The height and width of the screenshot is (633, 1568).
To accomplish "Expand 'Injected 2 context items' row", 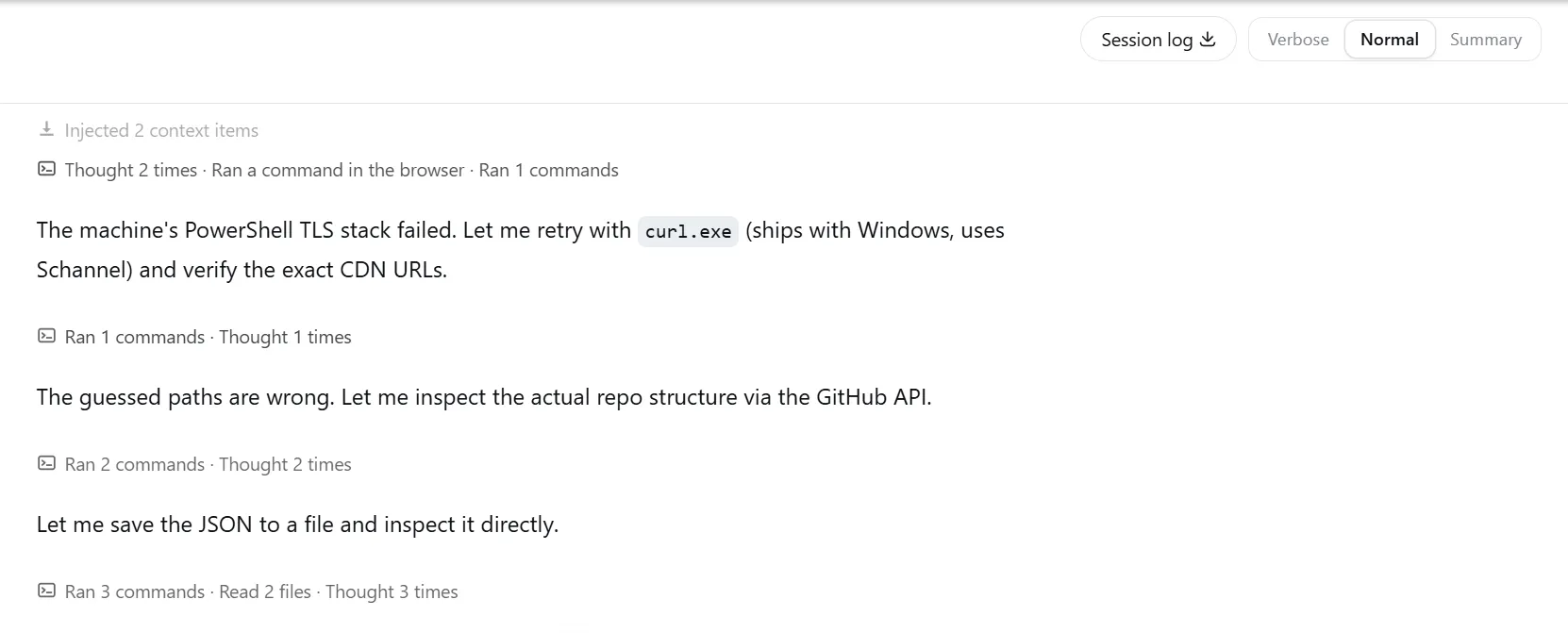I will click(148, 130).
